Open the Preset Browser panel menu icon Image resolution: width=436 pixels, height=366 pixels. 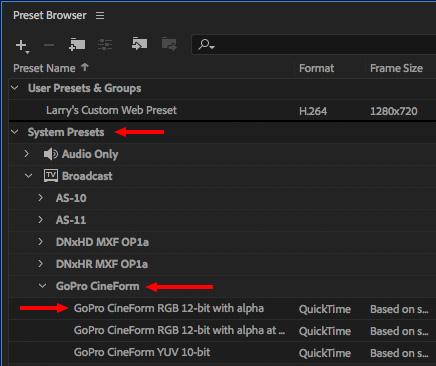click(x=100, y=15)
